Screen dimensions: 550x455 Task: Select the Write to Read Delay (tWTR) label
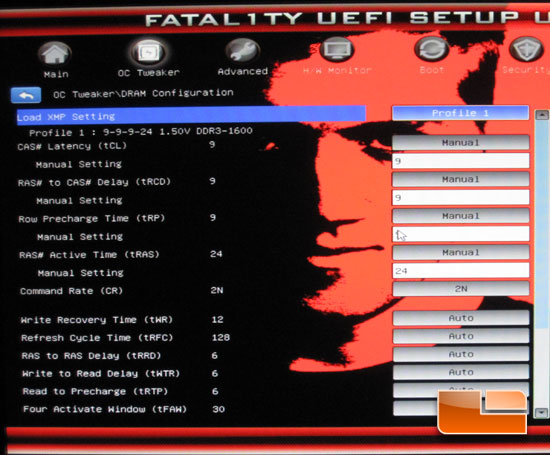pos(101,374)
